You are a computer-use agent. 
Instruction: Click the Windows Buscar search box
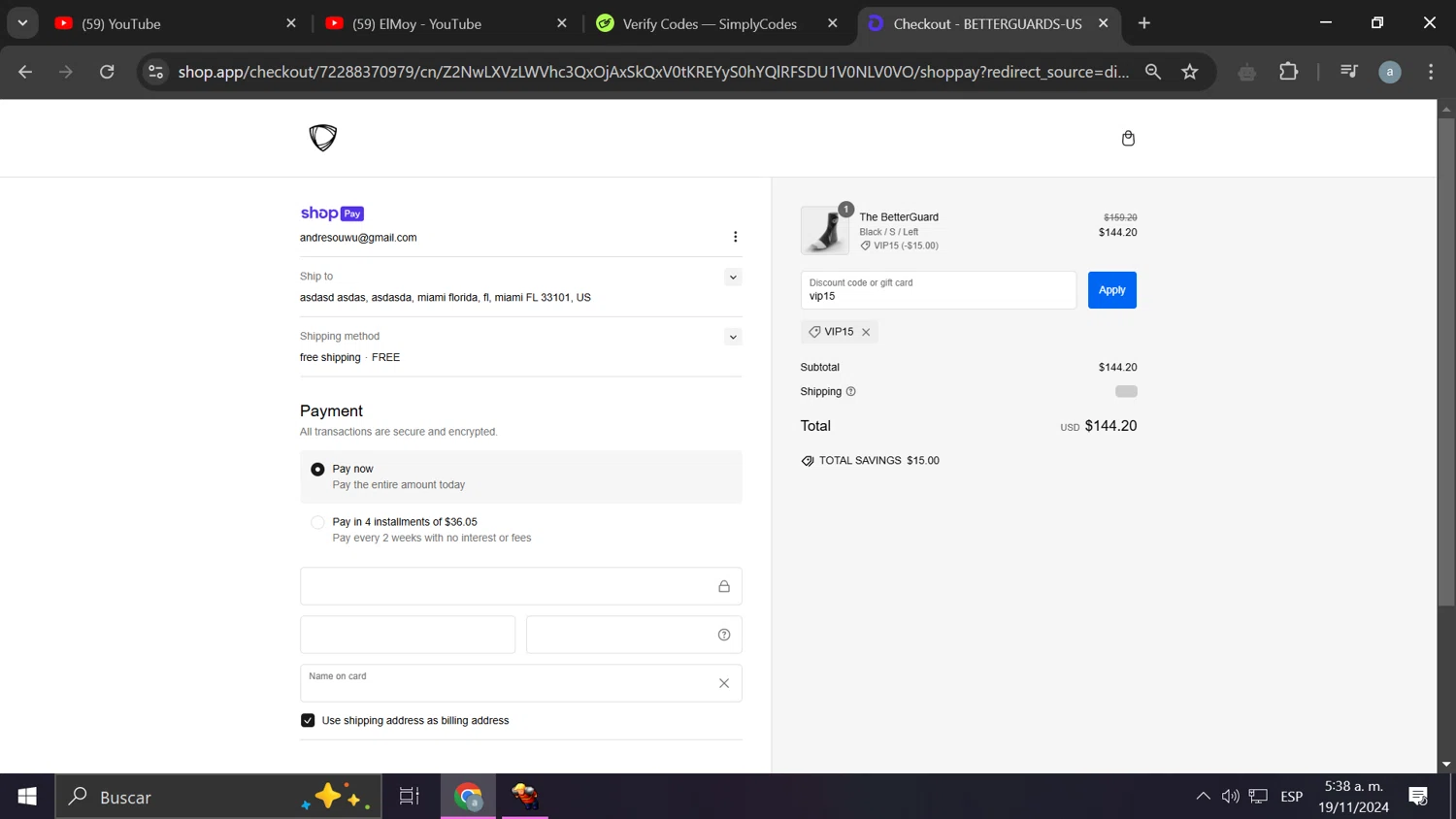(x=218, y=797)
